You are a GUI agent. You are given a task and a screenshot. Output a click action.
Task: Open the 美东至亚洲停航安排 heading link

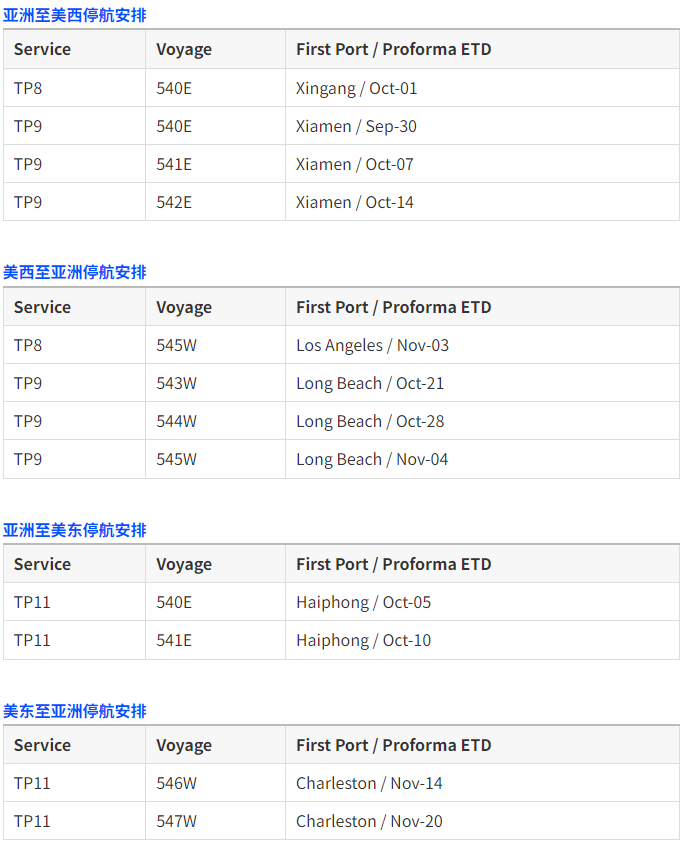coord(75,711)
